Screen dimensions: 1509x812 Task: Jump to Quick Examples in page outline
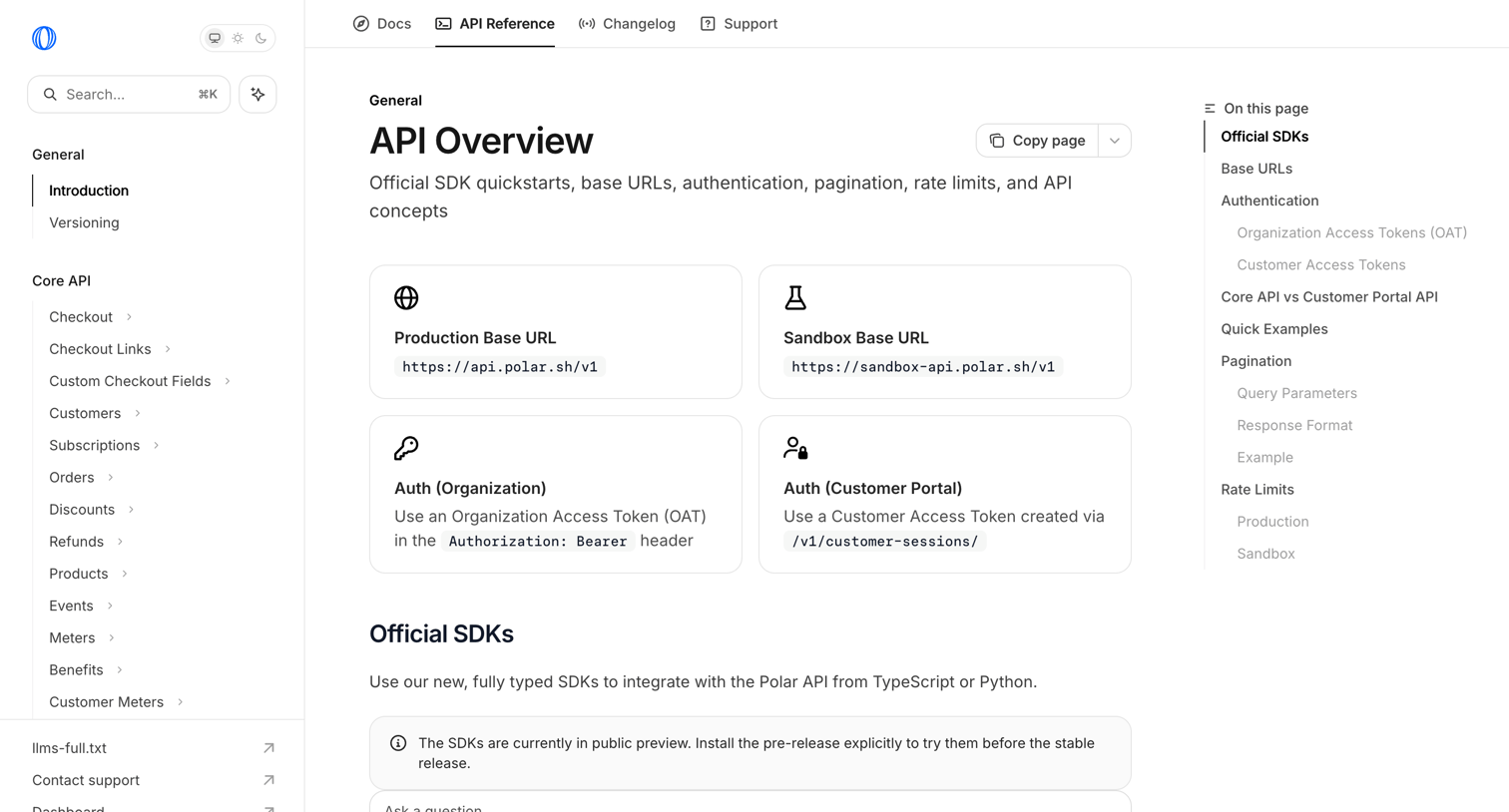pos(1274,329)
